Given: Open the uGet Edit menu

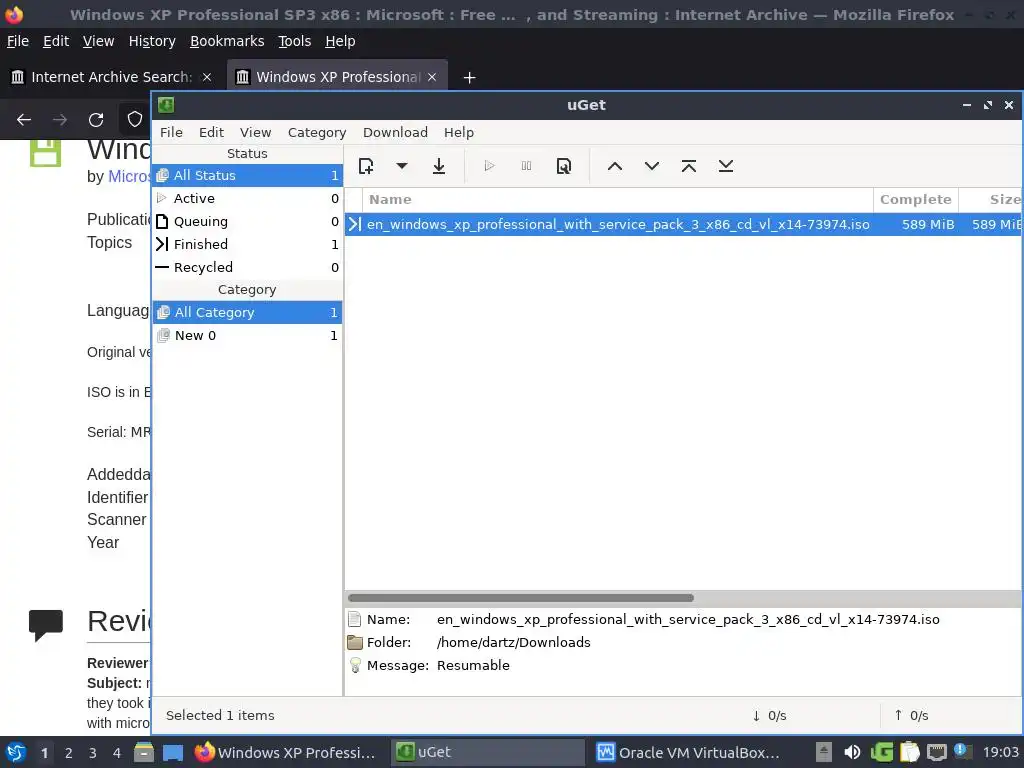Looking at the screenshot, I should [211, 133].
